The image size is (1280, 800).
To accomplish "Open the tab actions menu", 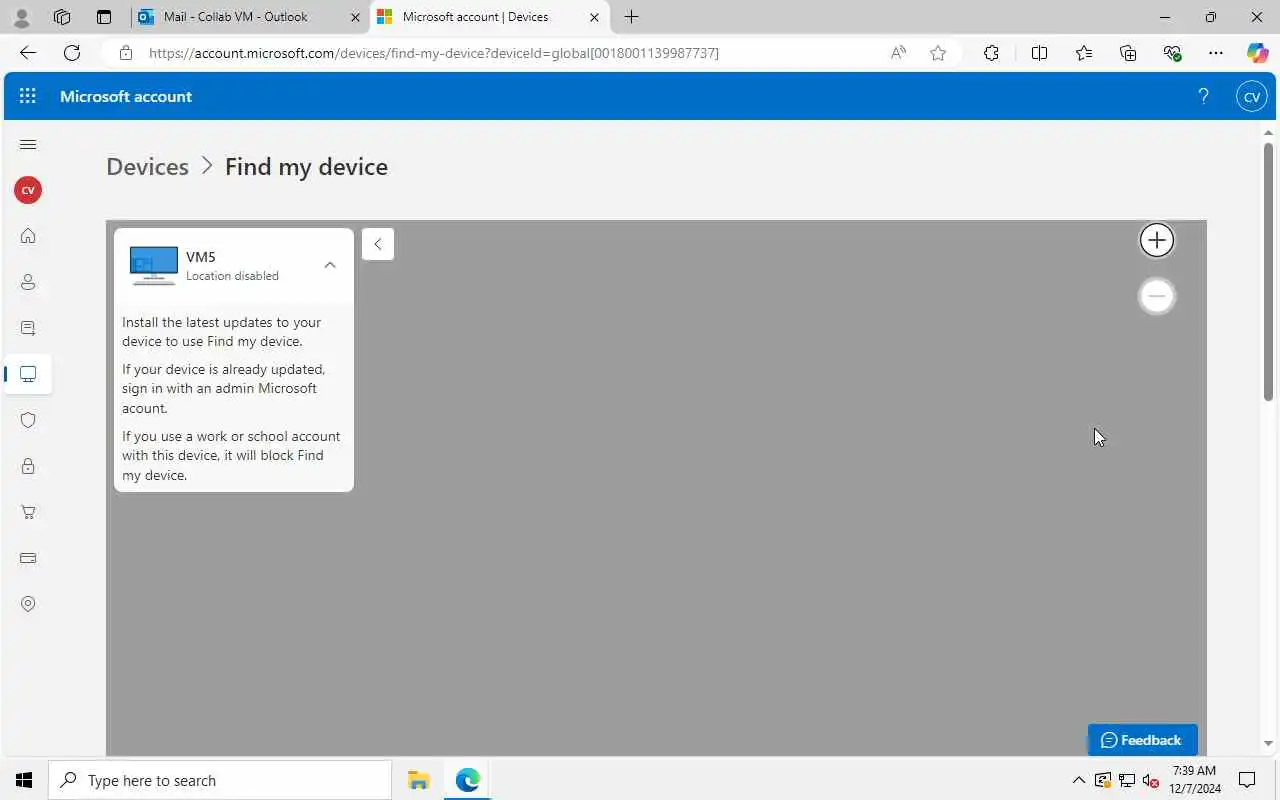I will coord(104,17).
